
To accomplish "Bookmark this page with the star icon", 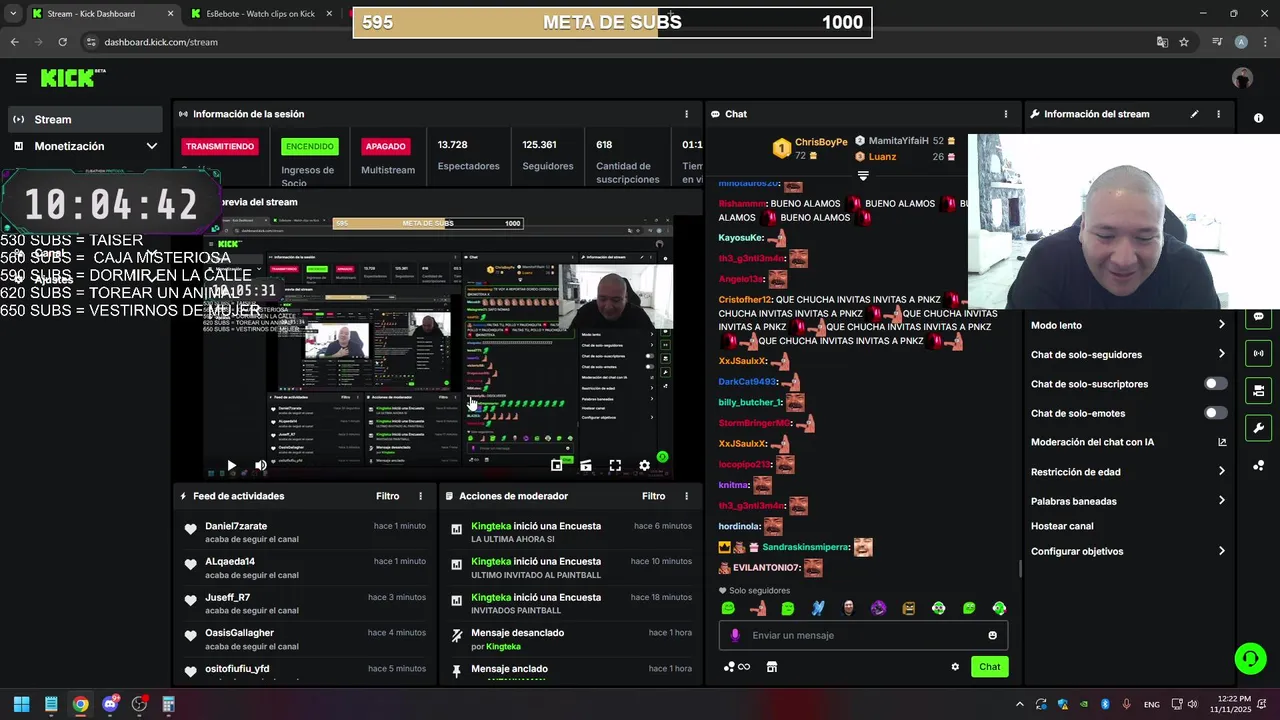I will (1184, 42).
